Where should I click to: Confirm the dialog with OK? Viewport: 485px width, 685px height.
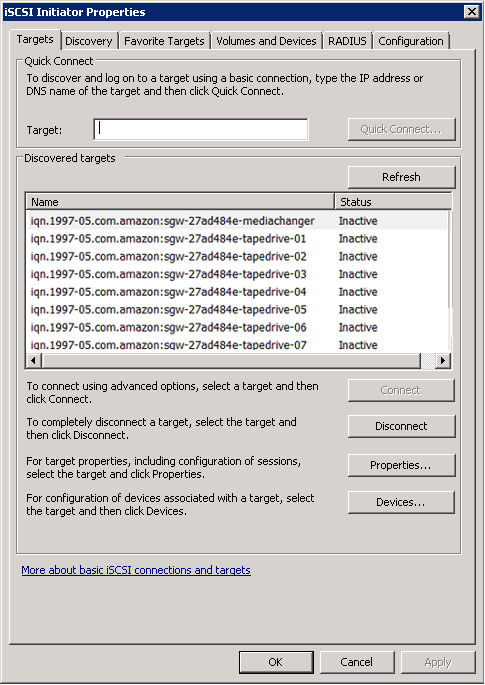[x=276, y=662]
